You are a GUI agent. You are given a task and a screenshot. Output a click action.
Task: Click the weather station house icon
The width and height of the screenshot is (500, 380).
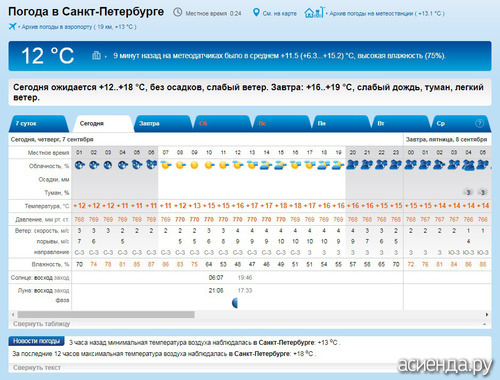pyautogui.click(x=314, y=12)
